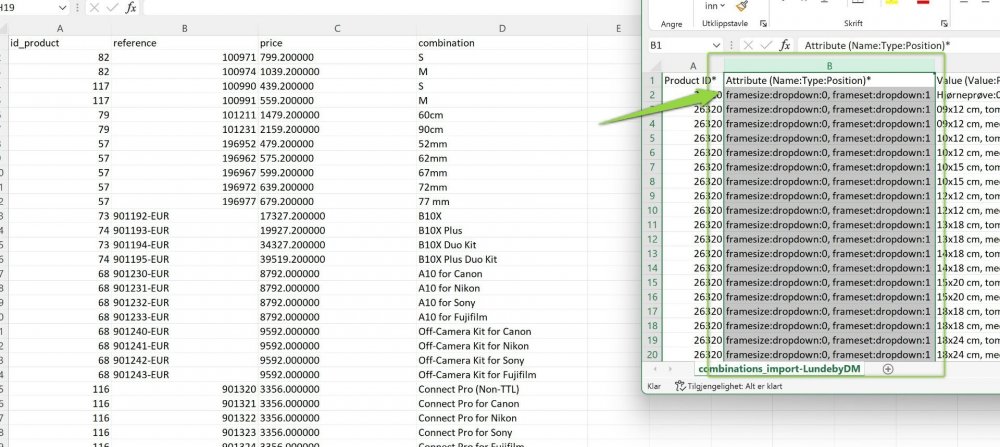Add a new sheet with the plus icon

(x=888, y=369)
